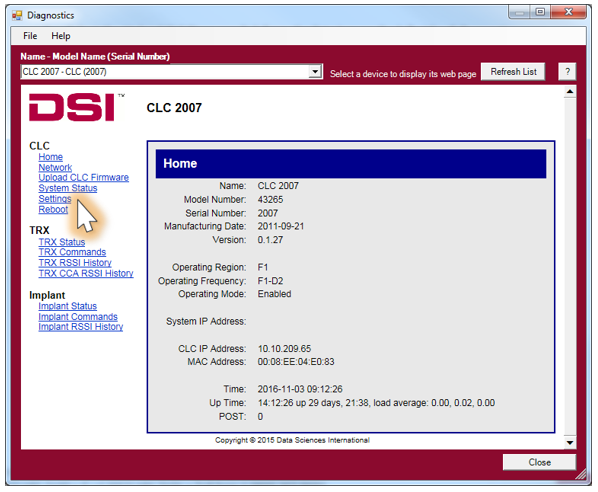This screenshot has height=492, width=598.
Task: Click the Reboot link
Action: tap(53, 209)
